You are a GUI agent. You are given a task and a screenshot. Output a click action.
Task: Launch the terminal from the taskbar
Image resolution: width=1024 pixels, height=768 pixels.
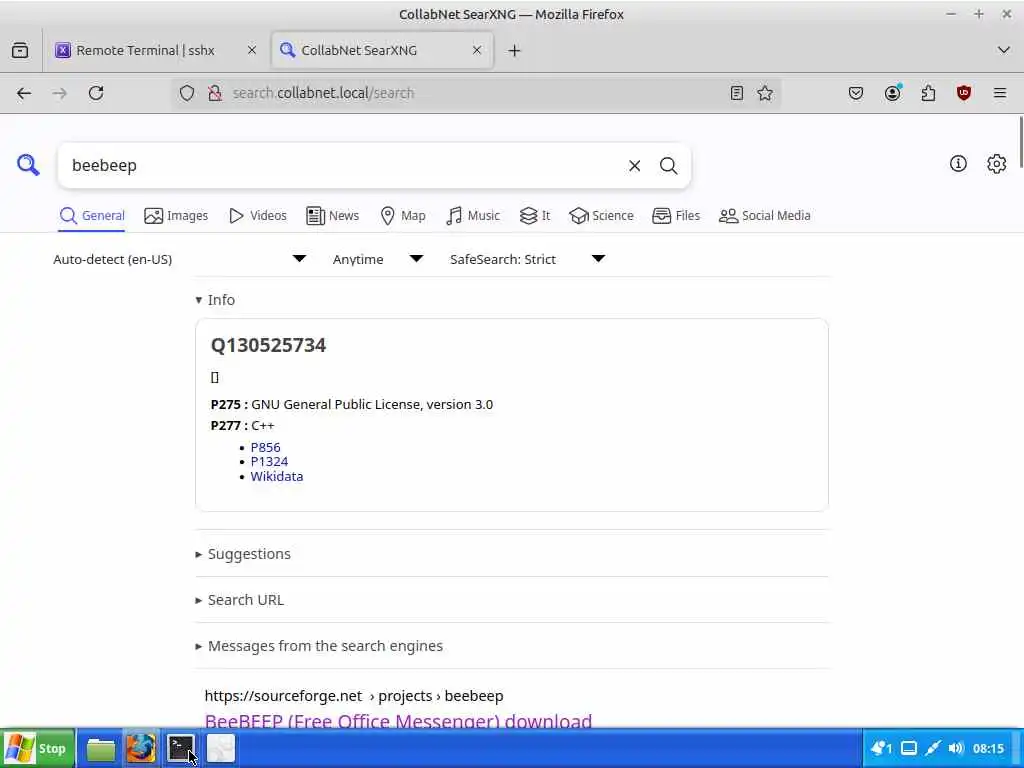tap(181, 748)
